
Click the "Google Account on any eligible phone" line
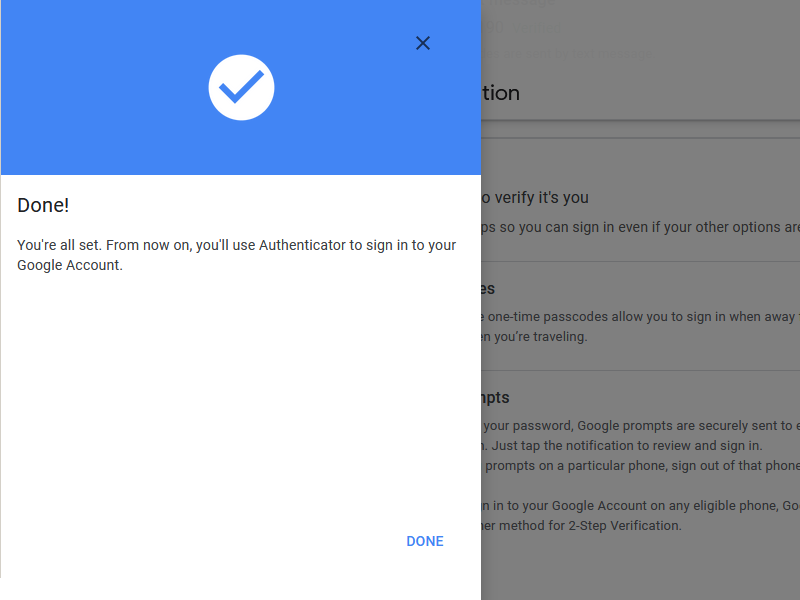[640, 506]
